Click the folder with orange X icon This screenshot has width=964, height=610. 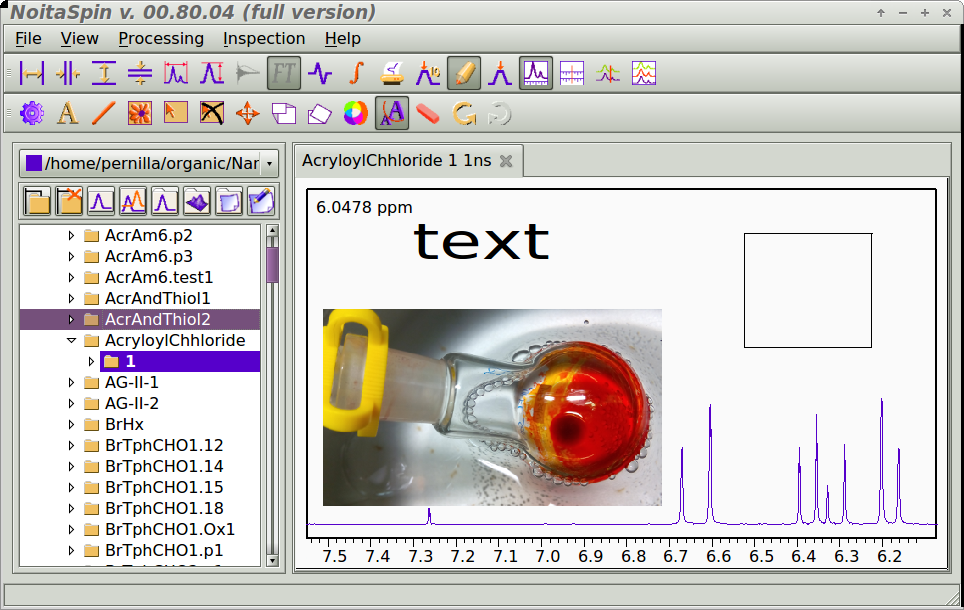(69, 201)
